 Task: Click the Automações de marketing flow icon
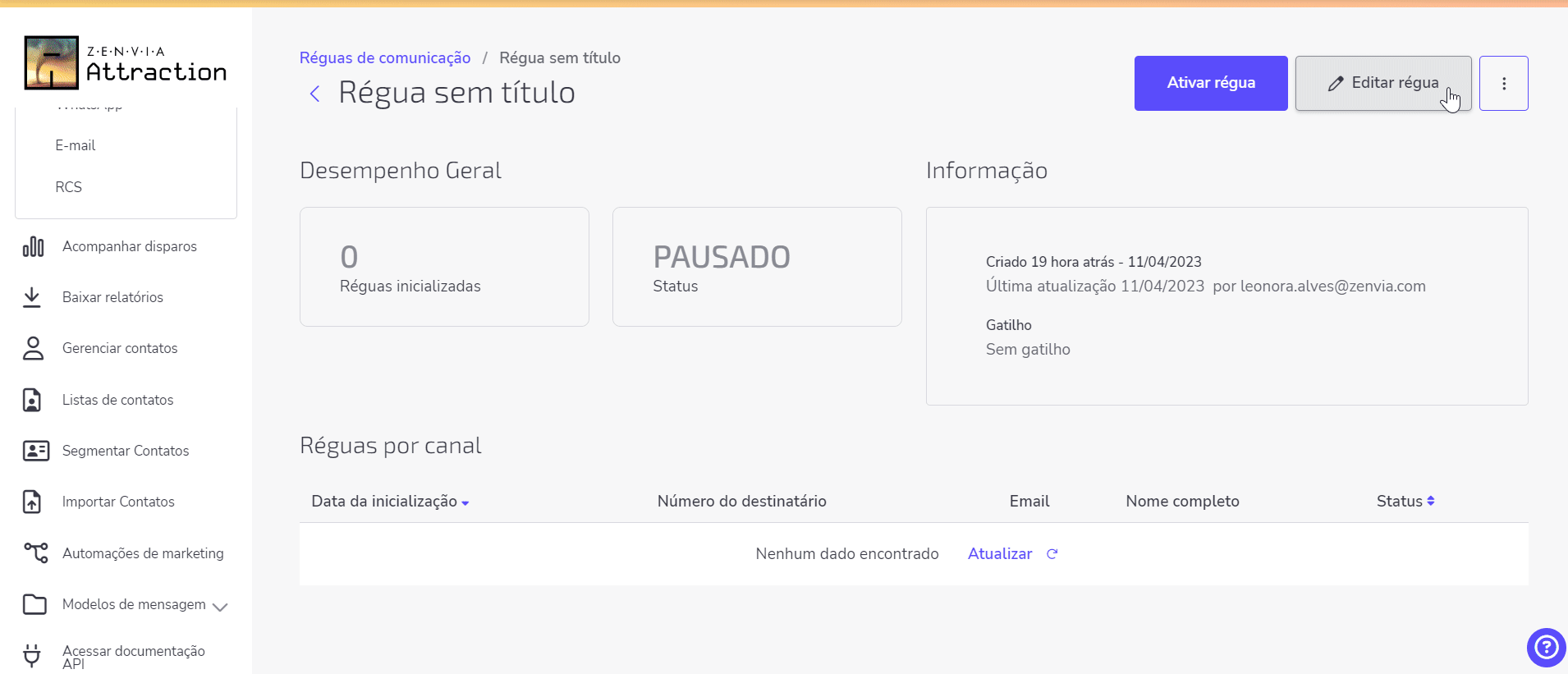click(35, 552)
